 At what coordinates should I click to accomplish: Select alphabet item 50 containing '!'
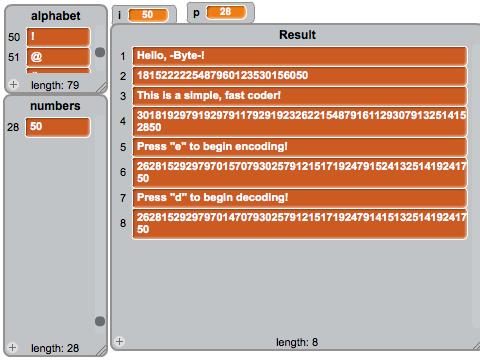click(x=58, y=37)
